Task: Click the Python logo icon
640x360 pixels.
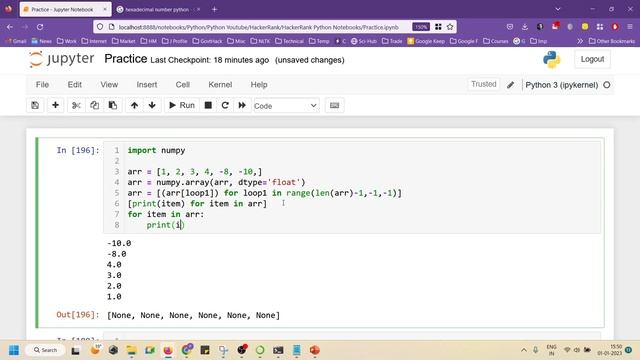Action: pyautogui.click(x=551, y=60)
